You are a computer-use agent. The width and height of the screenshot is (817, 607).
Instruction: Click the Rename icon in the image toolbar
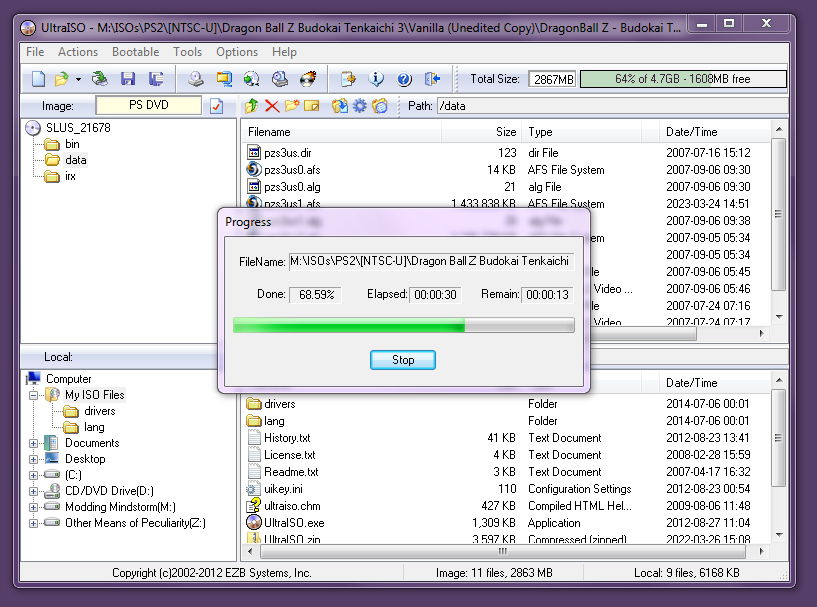click(312, 106)
